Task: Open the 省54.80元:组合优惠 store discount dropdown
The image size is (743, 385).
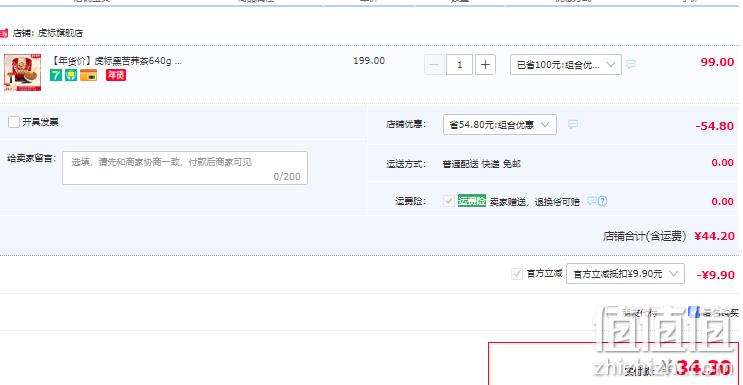Action: coord(499,125)
